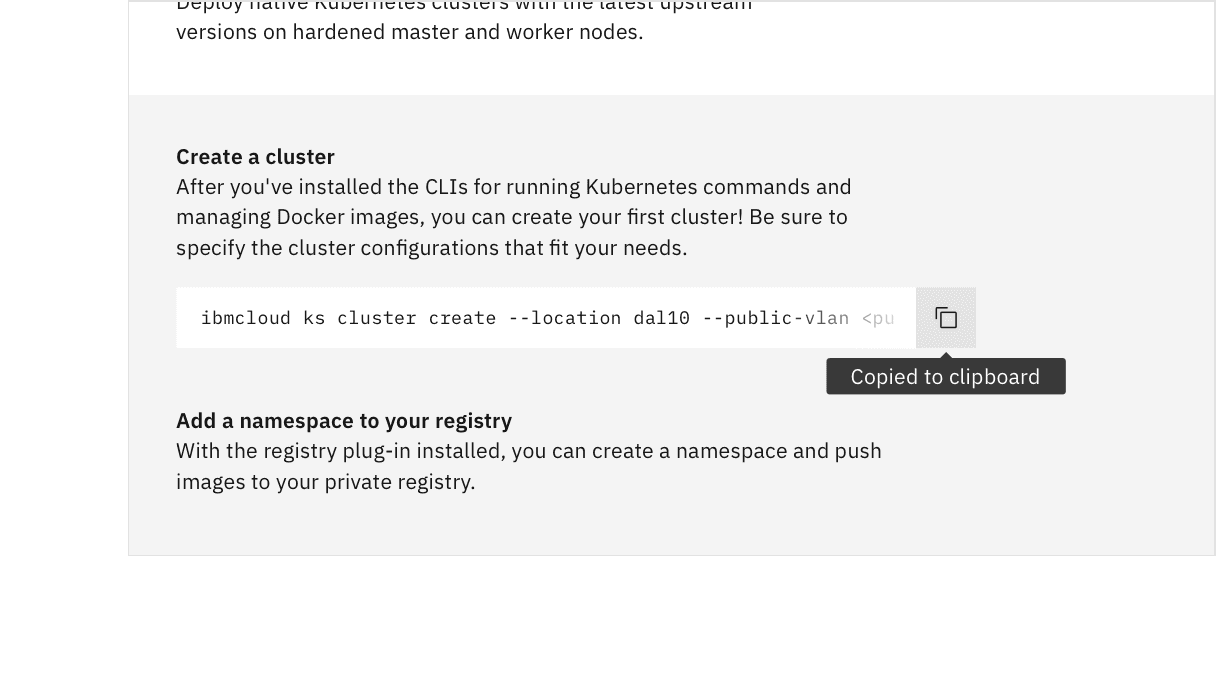Screen dimensions: 1216x684
Task: Select the code snippet field
Action: coord(545,317)
